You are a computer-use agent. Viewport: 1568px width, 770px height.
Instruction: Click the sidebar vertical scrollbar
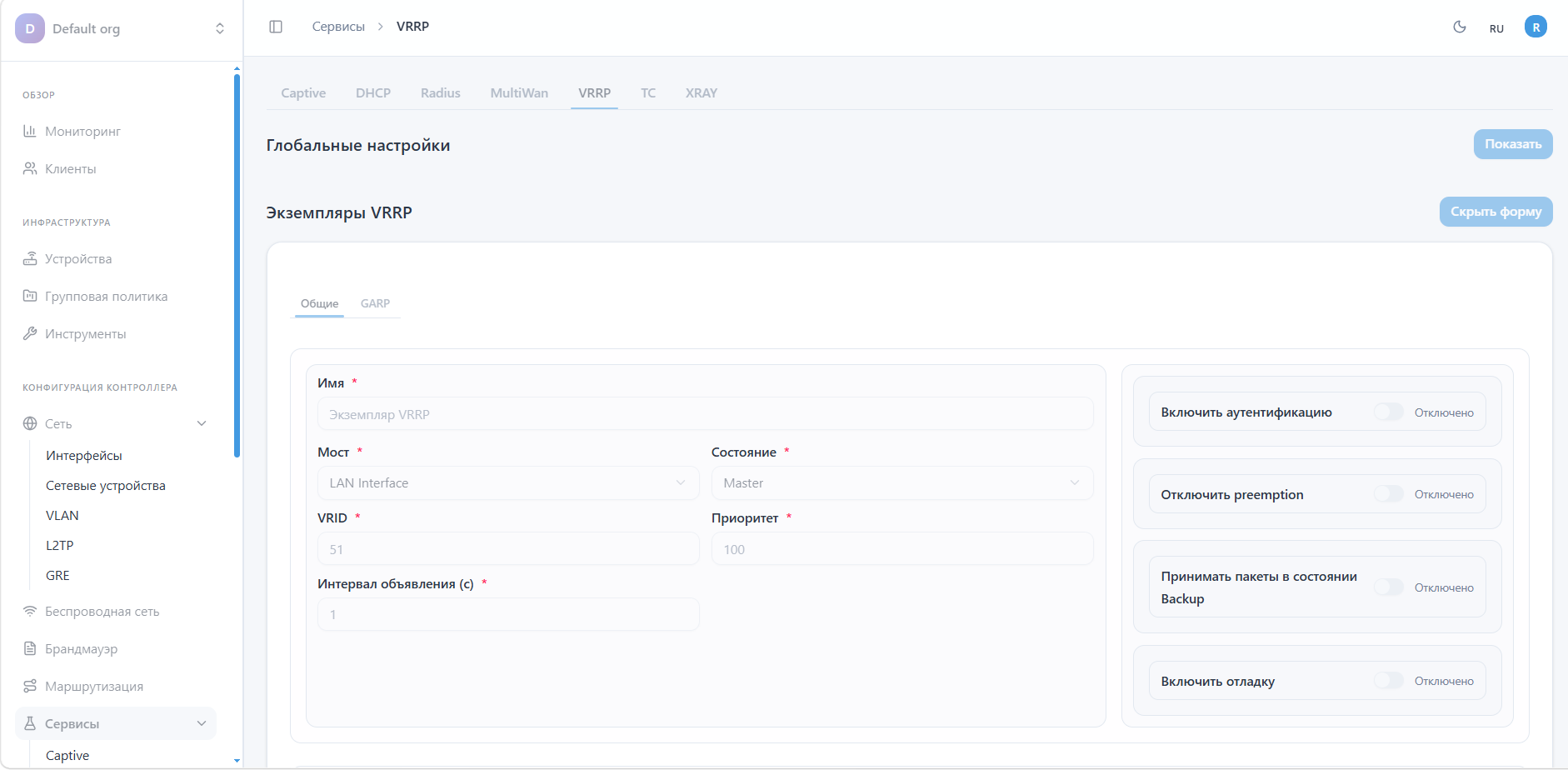click(x=237, y=267)
